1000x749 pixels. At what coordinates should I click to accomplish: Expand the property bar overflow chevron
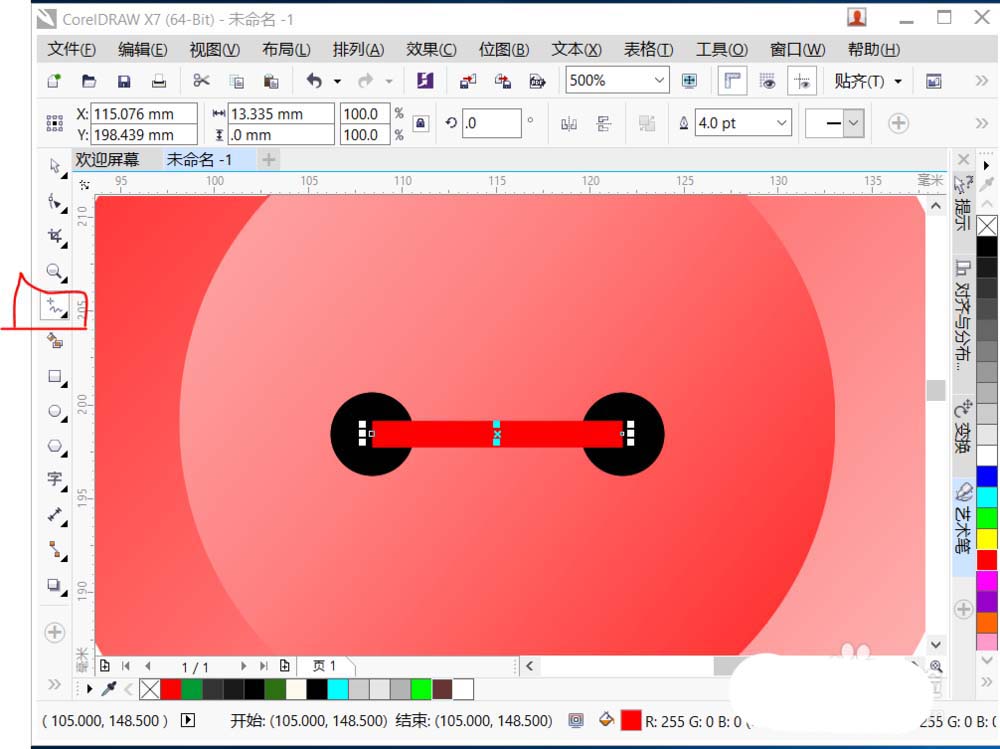coord(982,123)
